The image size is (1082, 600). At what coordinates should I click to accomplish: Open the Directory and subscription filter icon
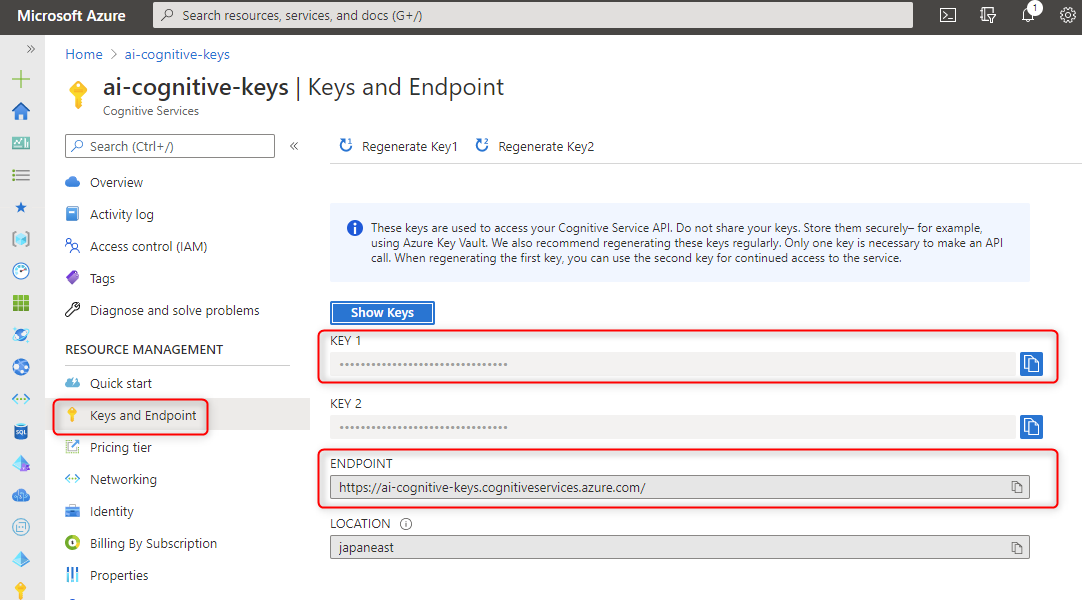tap(987, 15)
